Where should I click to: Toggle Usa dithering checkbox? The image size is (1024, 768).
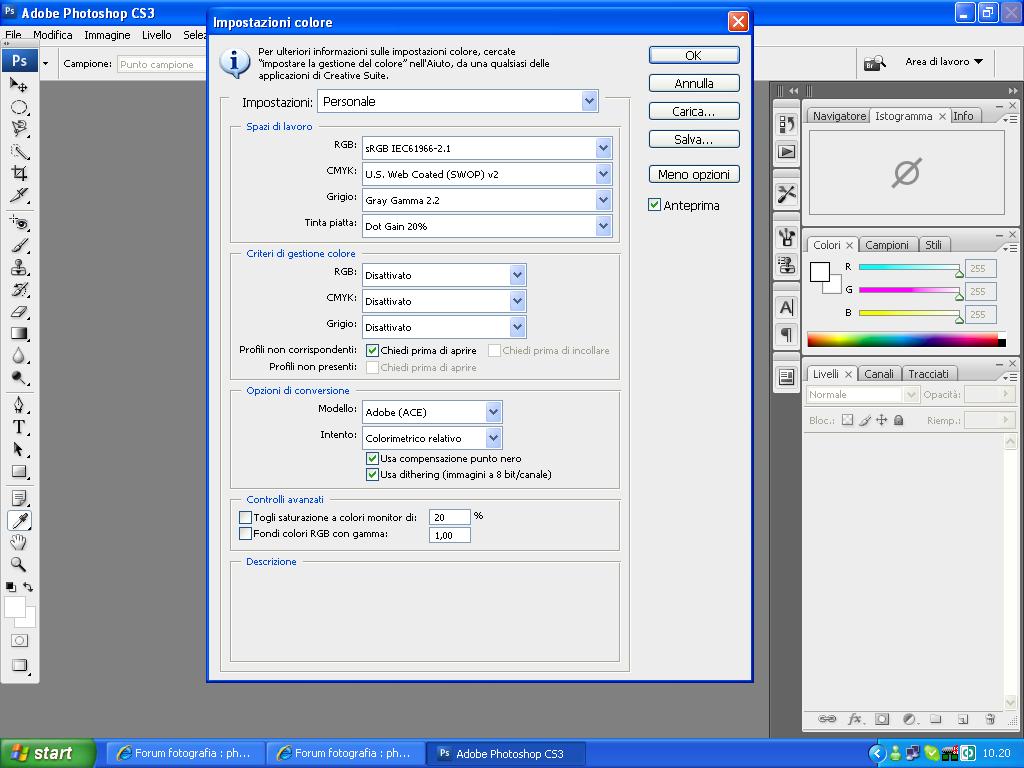[372, 475]
